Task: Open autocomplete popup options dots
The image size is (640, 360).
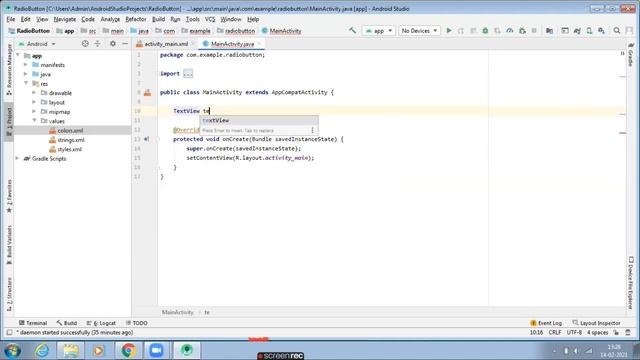Action: click(313, 130)
